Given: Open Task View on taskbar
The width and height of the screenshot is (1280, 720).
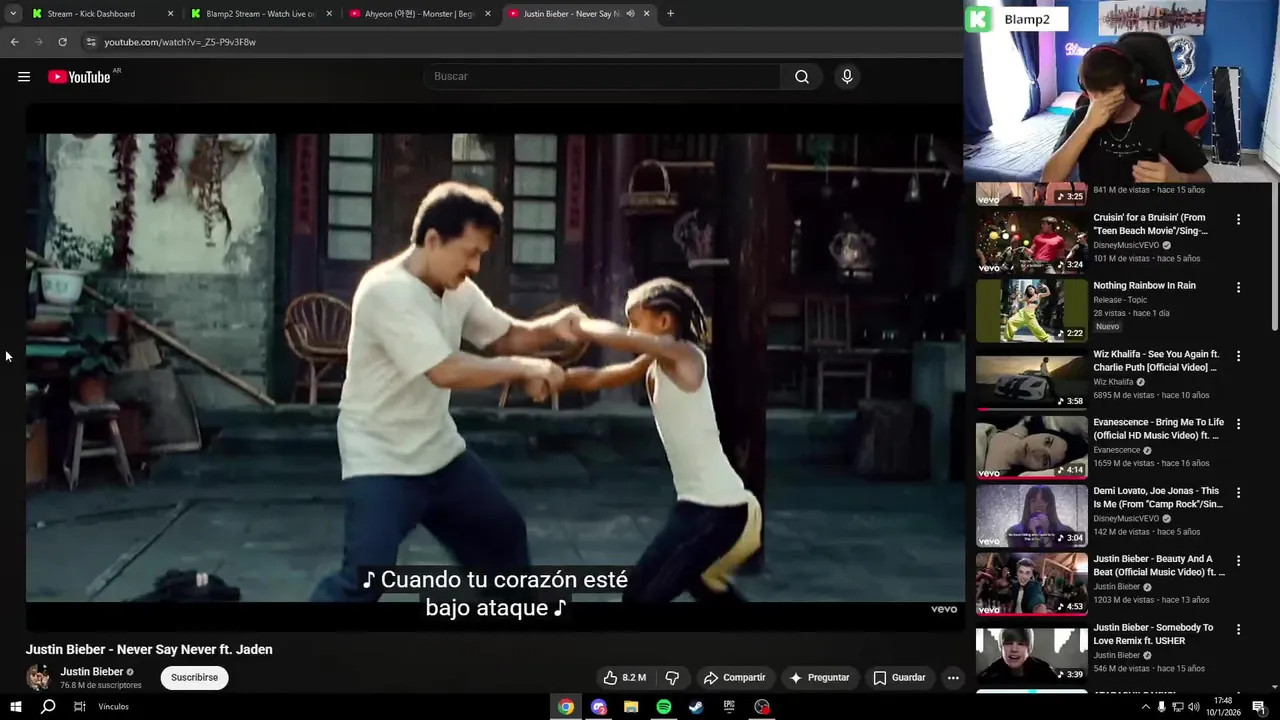Looking at the screenshot, I should tap(79, 707).
